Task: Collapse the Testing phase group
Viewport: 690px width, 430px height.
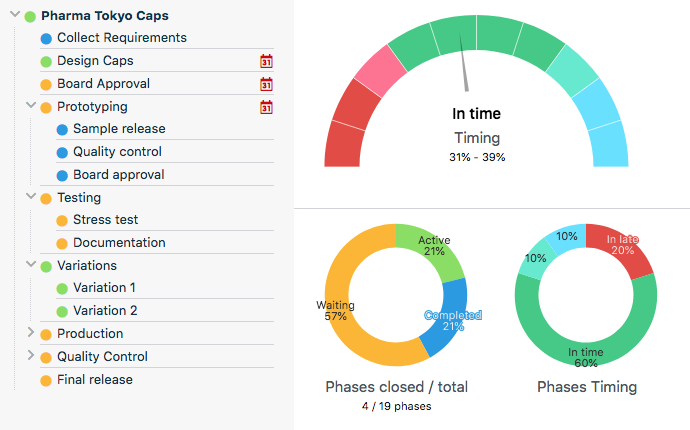Action: point(30,197)
